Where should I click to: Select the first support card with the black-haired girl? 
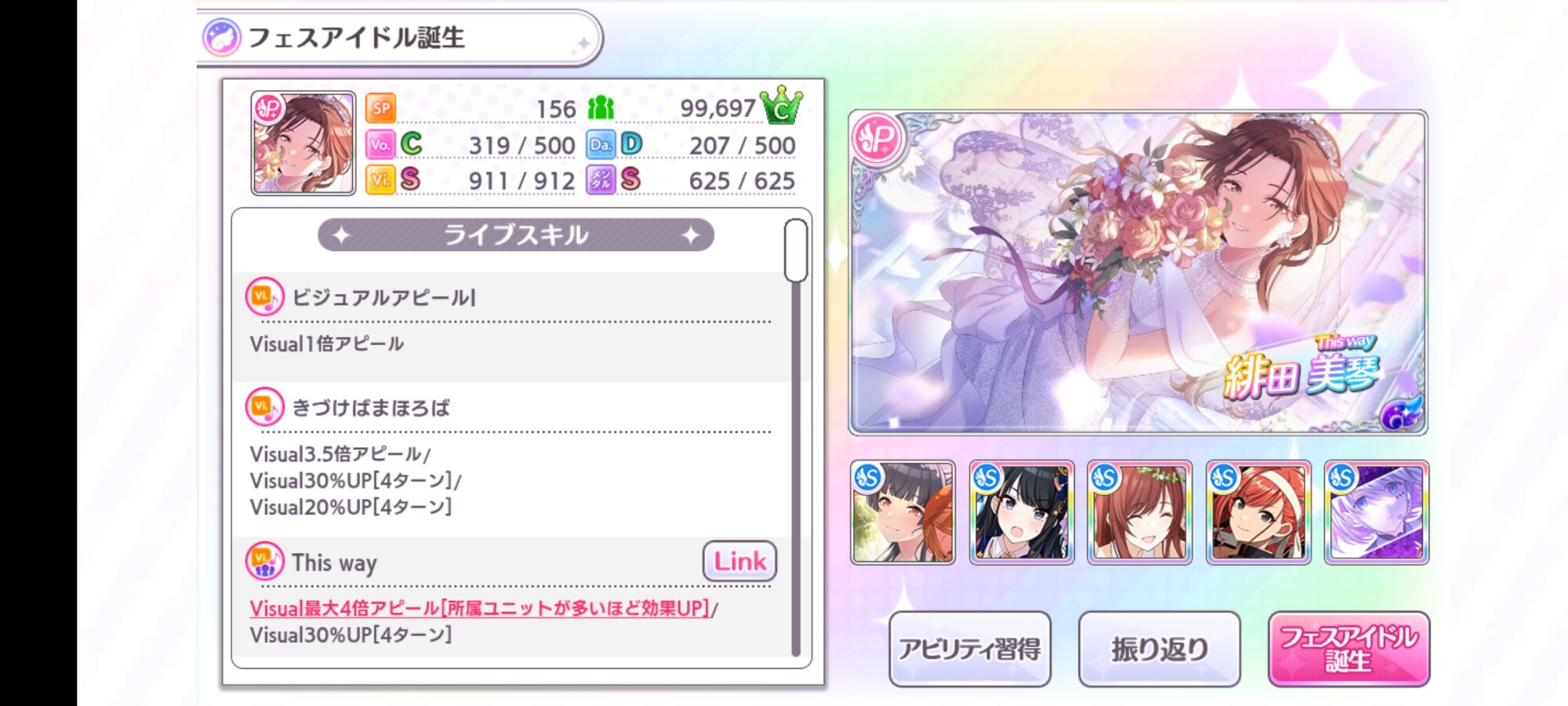tap(902, 512)
